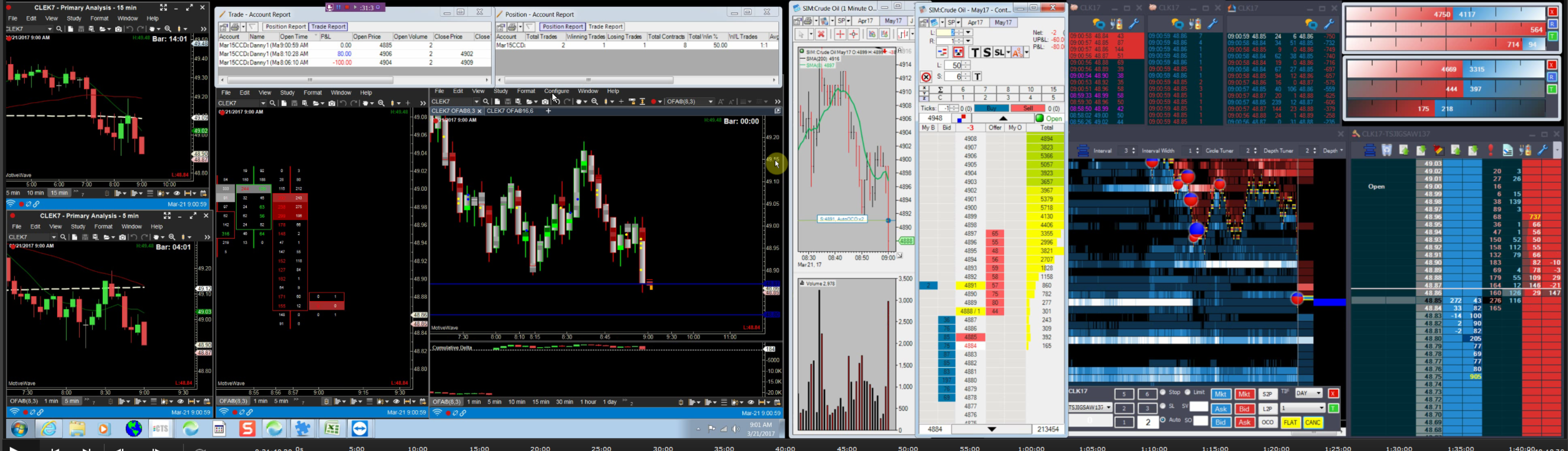The height and width of the screenshot is (451, 1568).
Task: Click the yellow CANC button
Action: pos(1313,423)
